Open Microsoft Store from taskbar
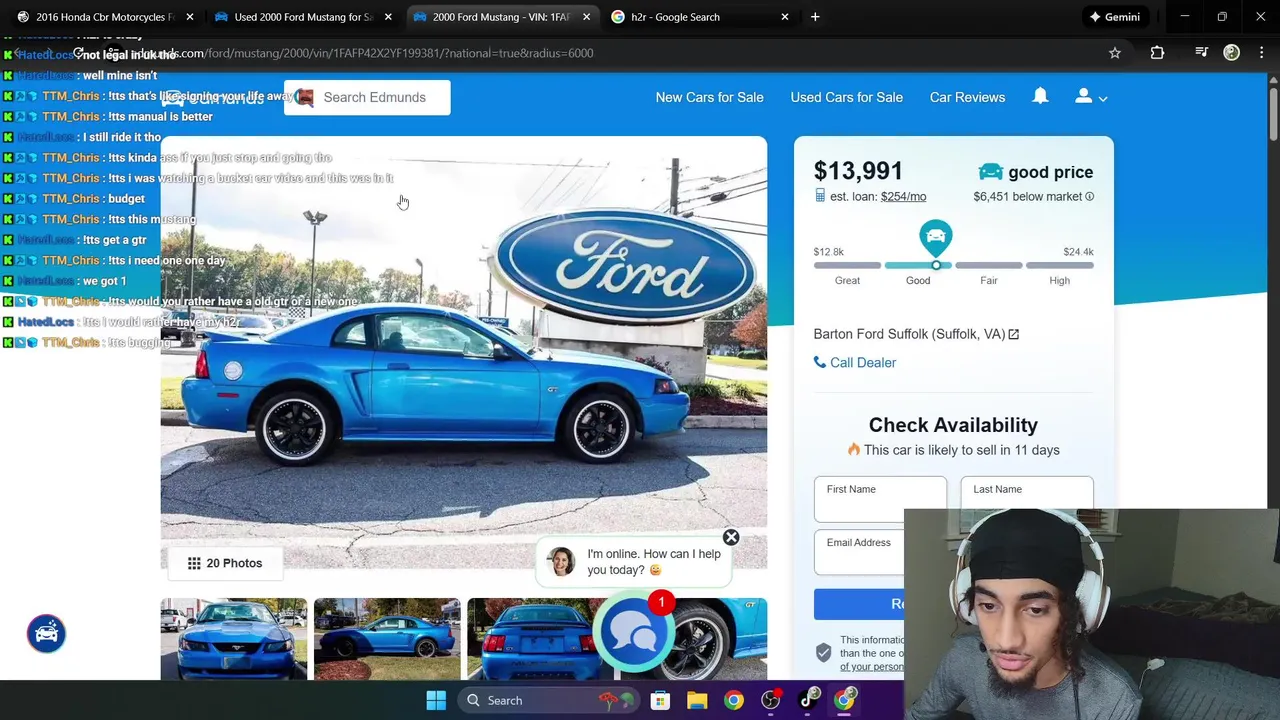The image size is (1280, 720). click(660, 700)
